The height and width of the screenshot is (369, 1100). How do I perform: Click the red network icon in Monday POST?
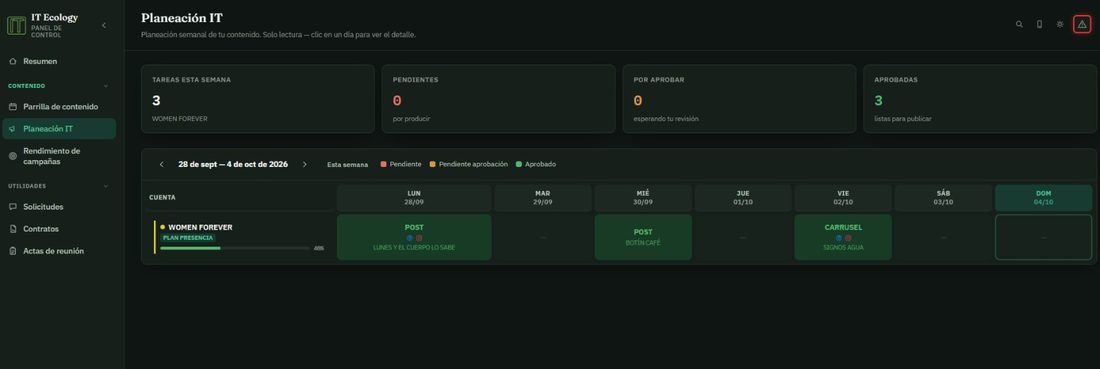pos(419,238)
